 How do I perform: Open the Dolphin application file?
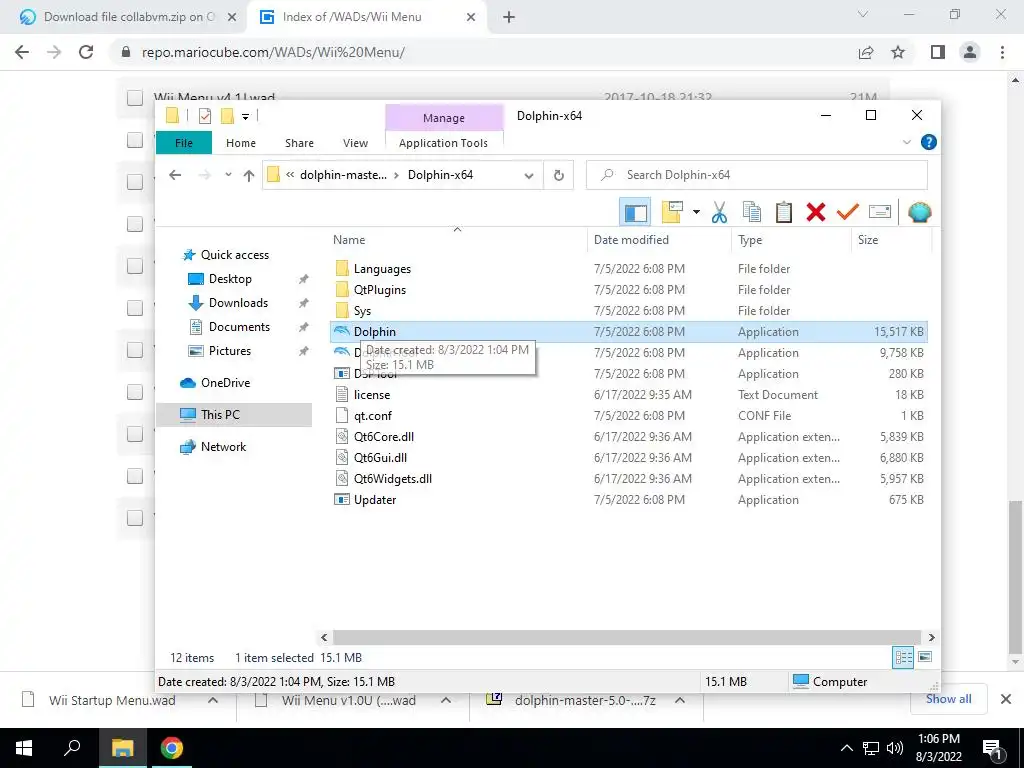pyautogui.click(x=374, y=332)
